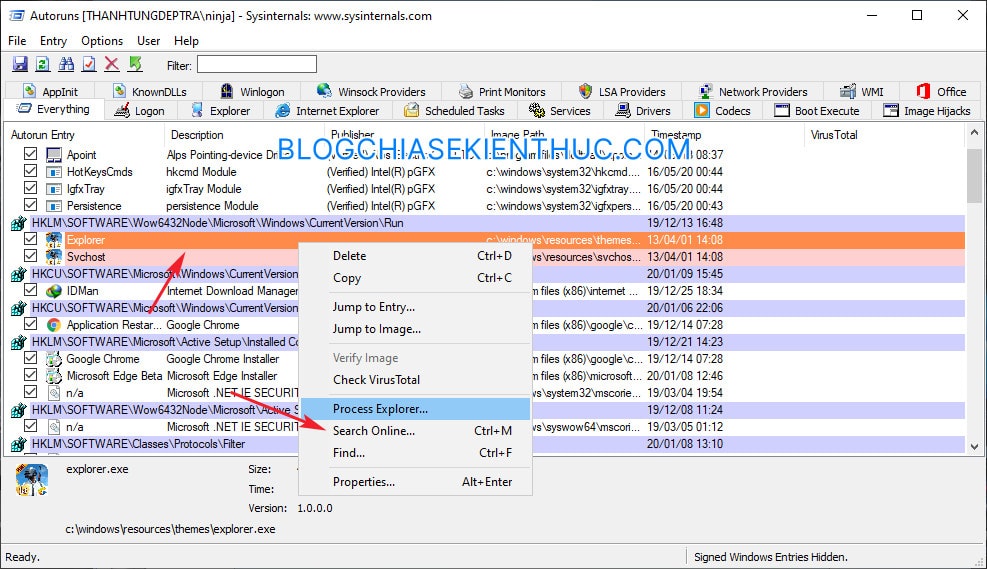This screenshot has width=987, height=569.
Task: Open the File menu
Action: [17, 41]
